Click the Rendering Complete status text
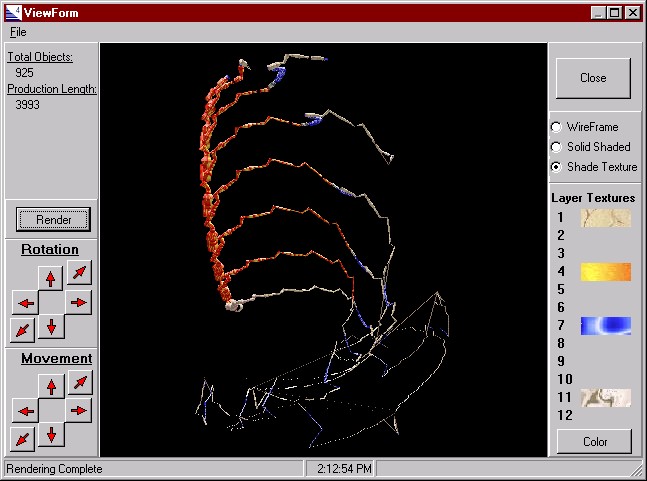 click(x=54, y=469)
